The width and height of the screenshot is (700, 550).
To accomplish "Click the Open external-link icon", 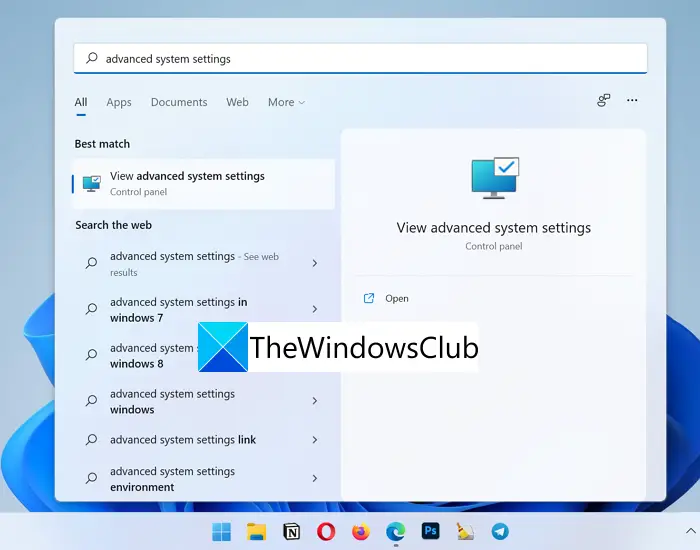I will pyautogui.click(x=369, y=298).
